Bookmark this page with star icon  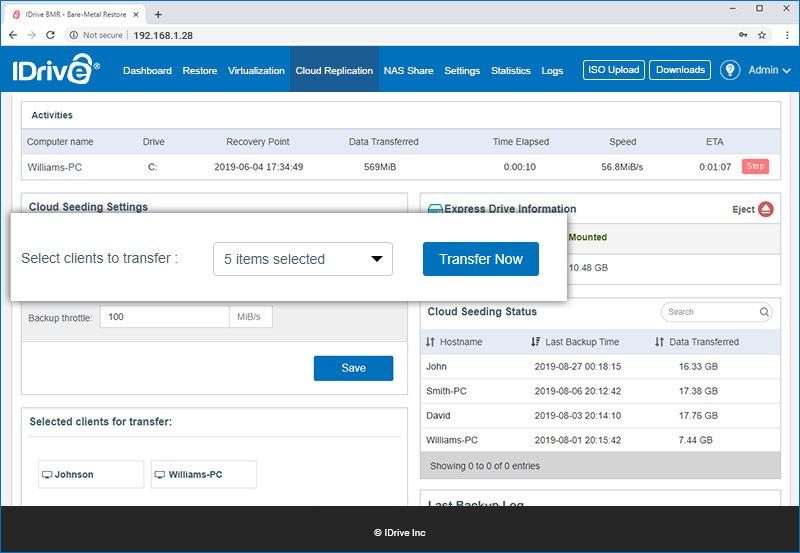762,35
